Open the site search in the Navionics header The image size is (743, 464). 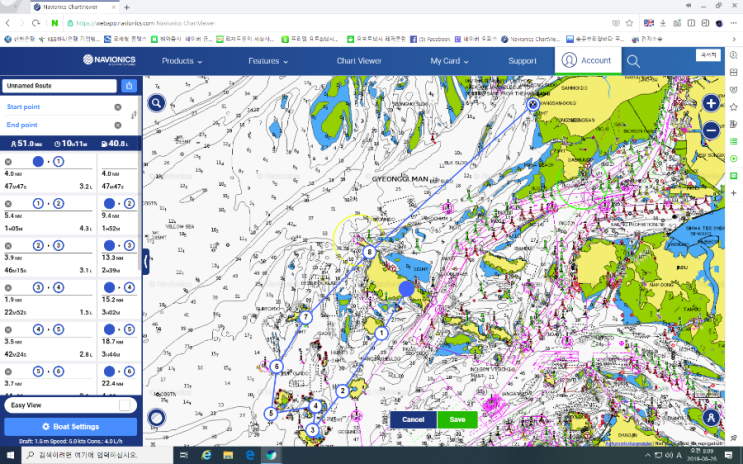point(633,61)
